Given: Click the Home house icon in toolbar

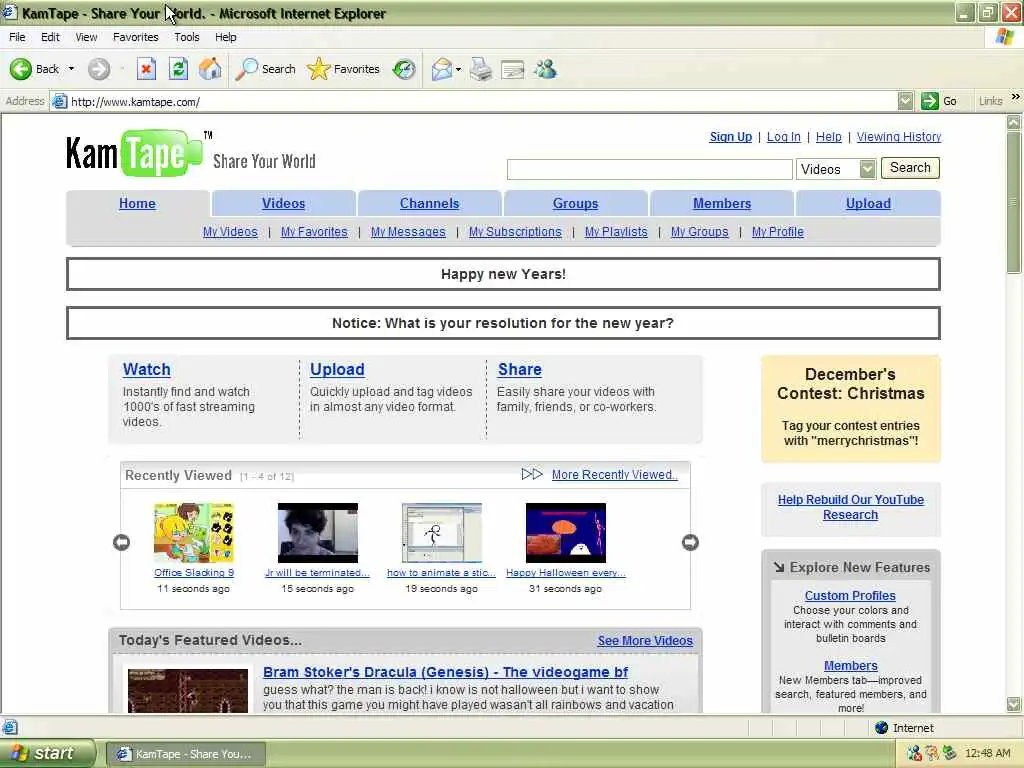Looking at the screenshot, I should [x=210, y=69].
